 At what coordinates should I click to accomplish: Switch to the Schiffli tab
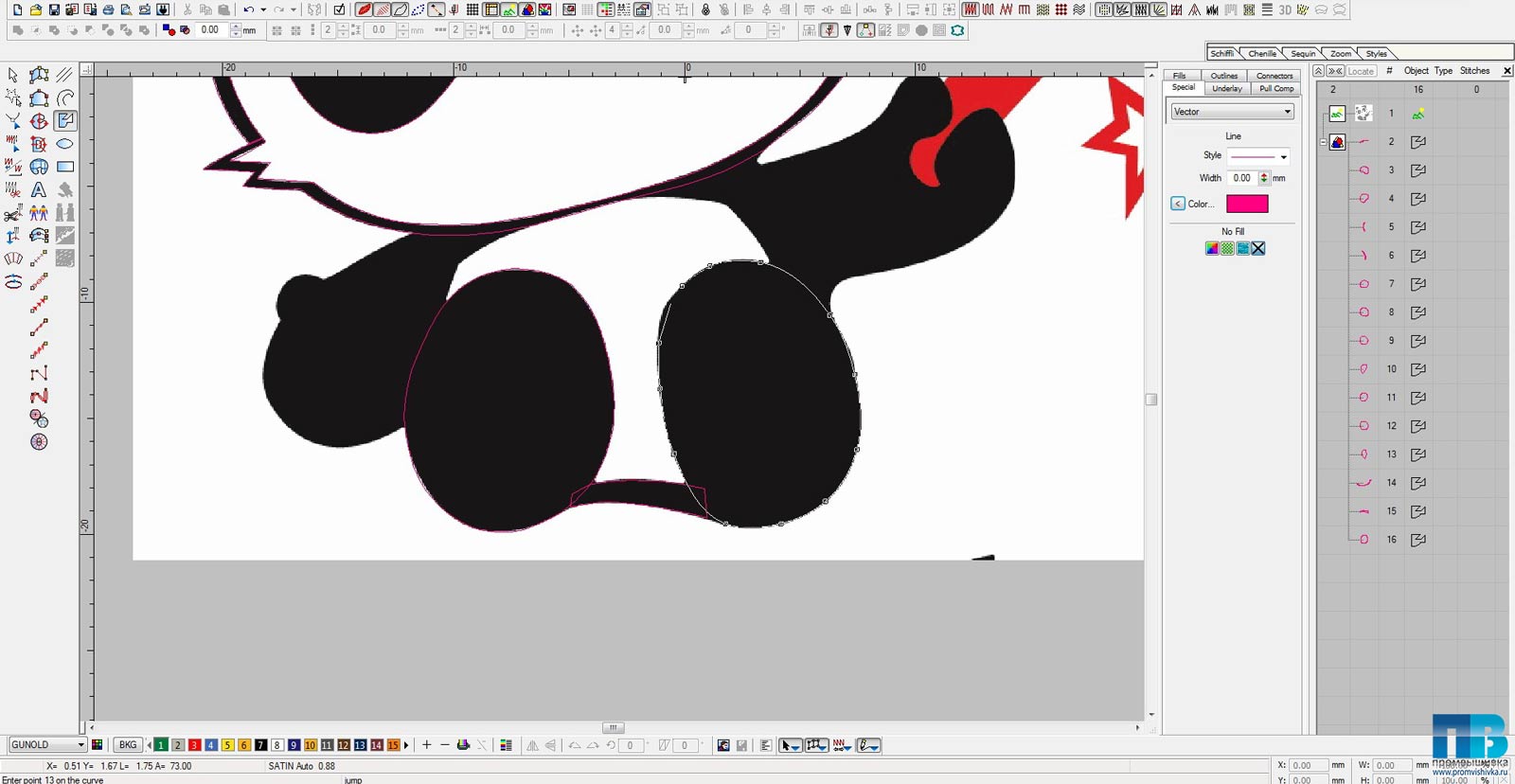coord(1222,53)
